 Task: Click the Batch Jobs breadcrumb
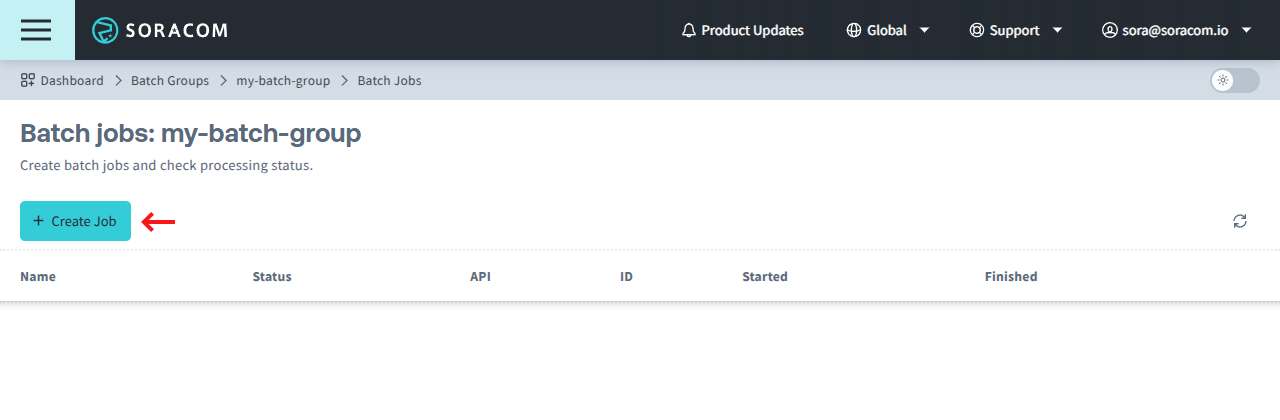(x=390, y=80)
